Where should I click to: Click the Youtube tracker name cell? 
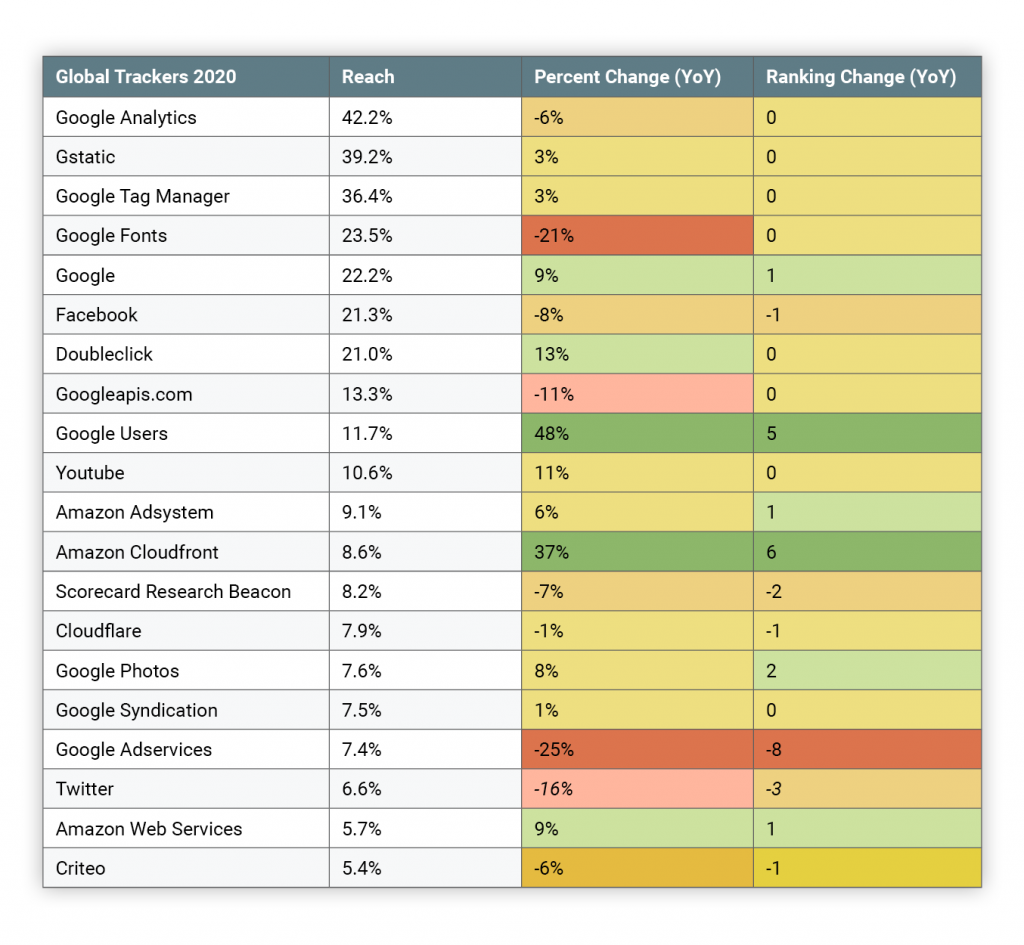pyautogui.click(x=90, y=473)
